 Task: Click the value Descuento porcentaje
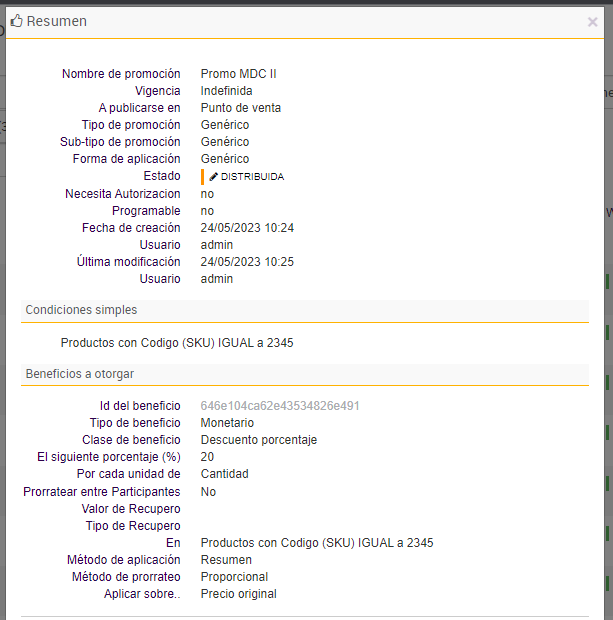click(259, 440)
